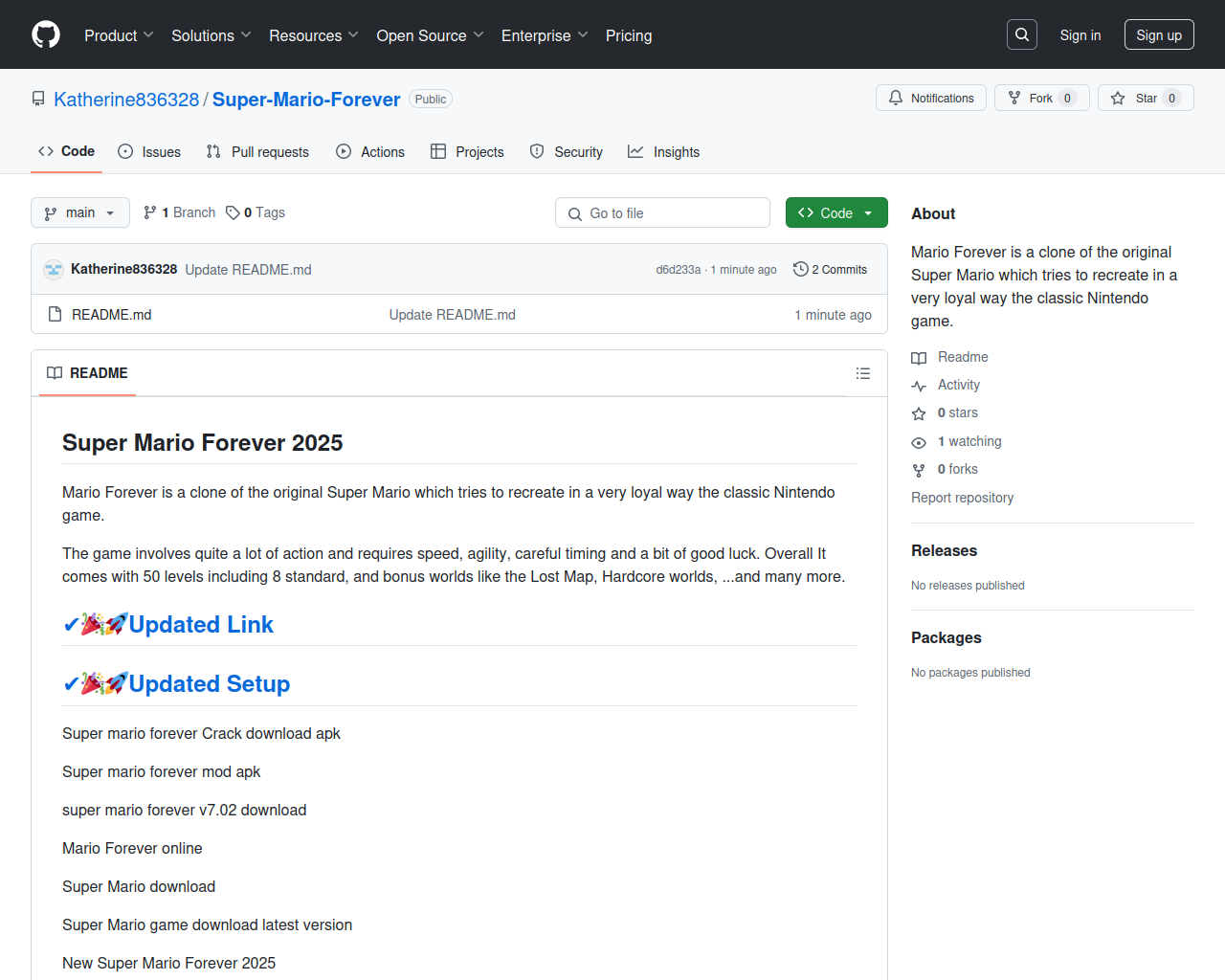Click Report repository link

tap(962, 498)
